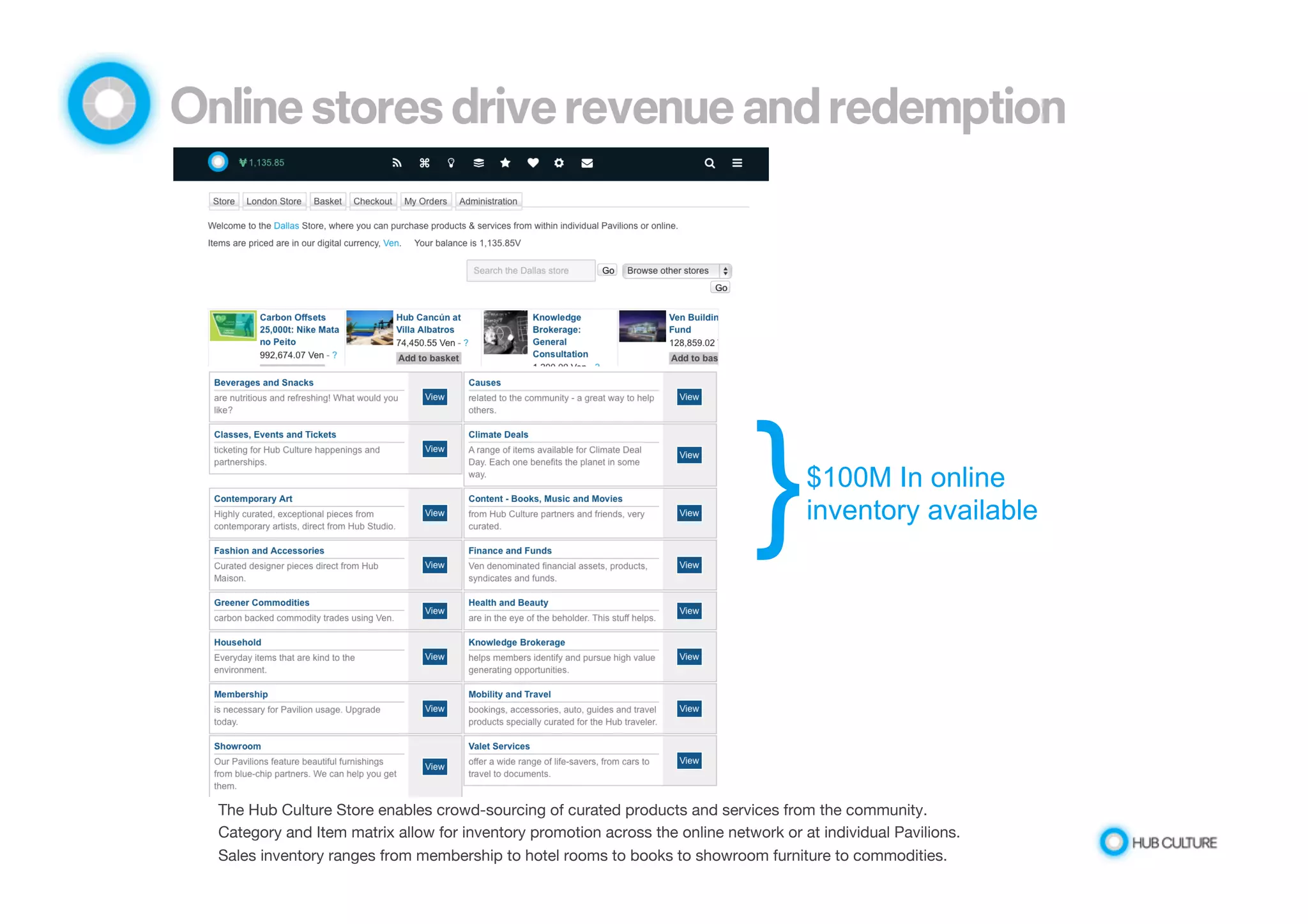View the Fashion and Accessories category
Image resolution: width=1308 pixels, height=924 pixels.
tap(435, 565)
